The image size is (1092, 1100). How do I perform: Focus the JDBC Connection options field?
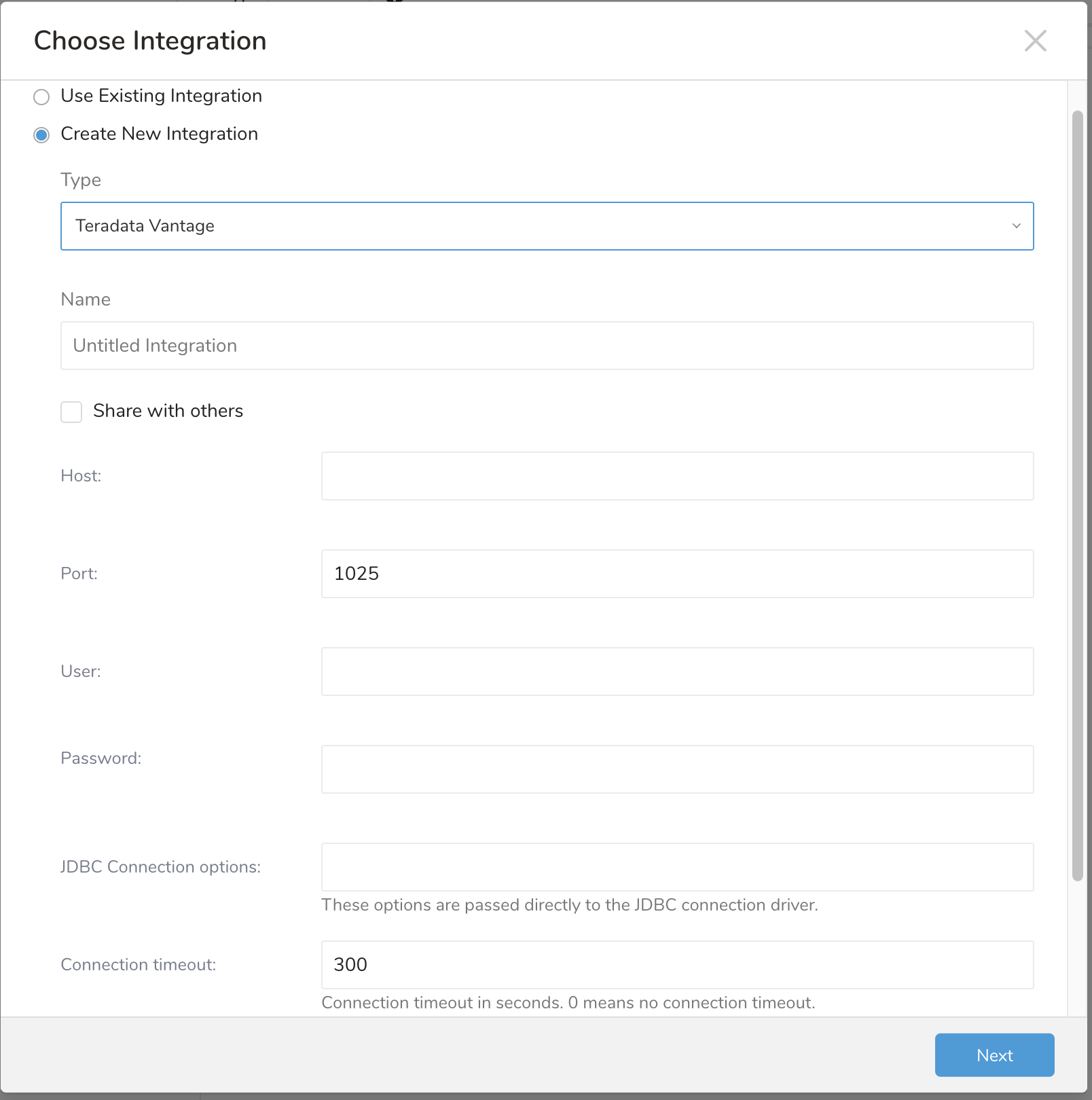click(x=677, y=867)
